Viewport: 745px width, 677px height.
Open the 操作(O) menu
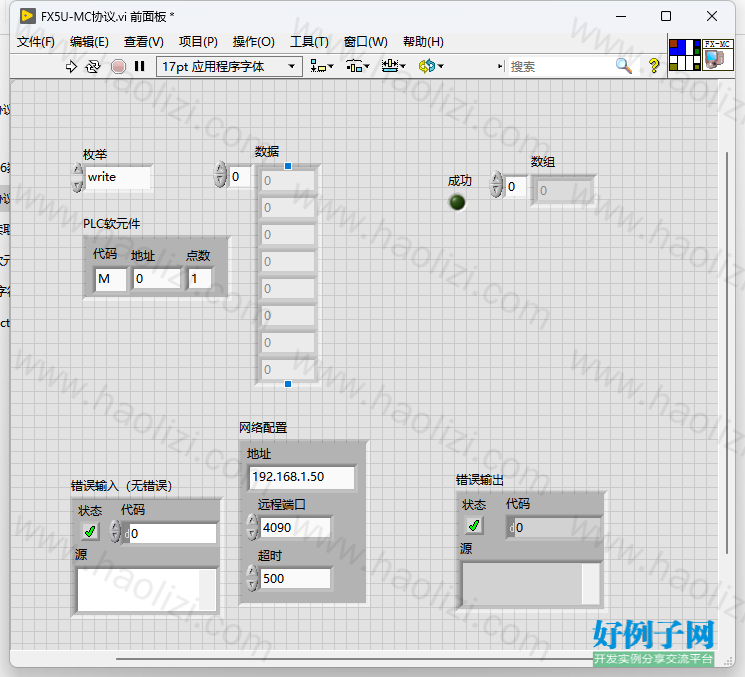[x=253, y=42]
